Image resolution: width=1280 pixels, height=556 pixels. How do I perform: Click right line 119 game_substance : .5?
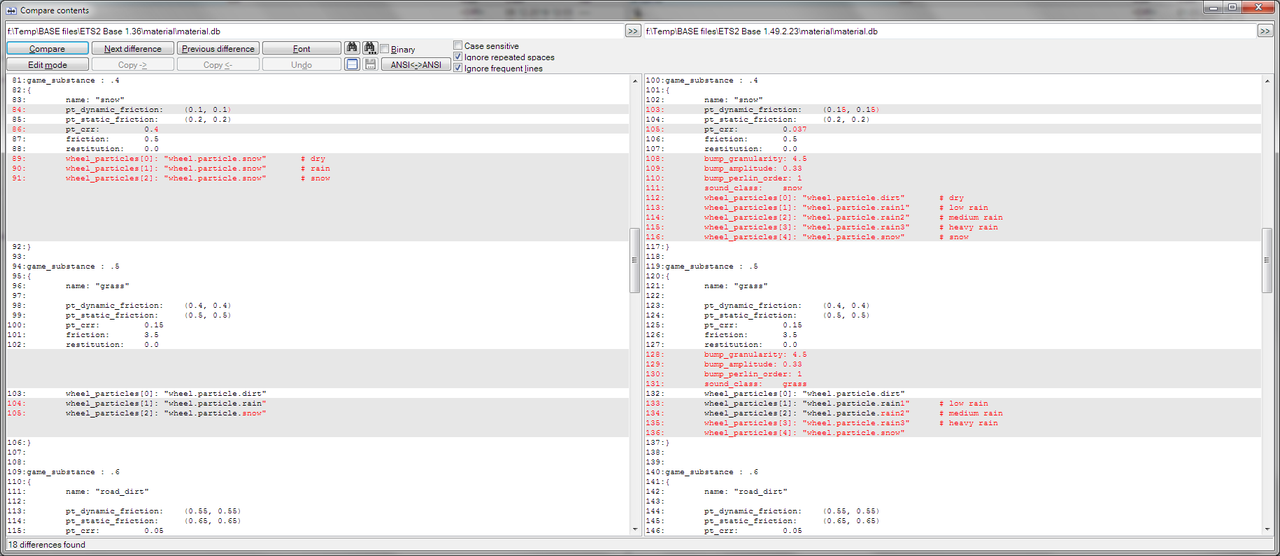pos(954,266)
